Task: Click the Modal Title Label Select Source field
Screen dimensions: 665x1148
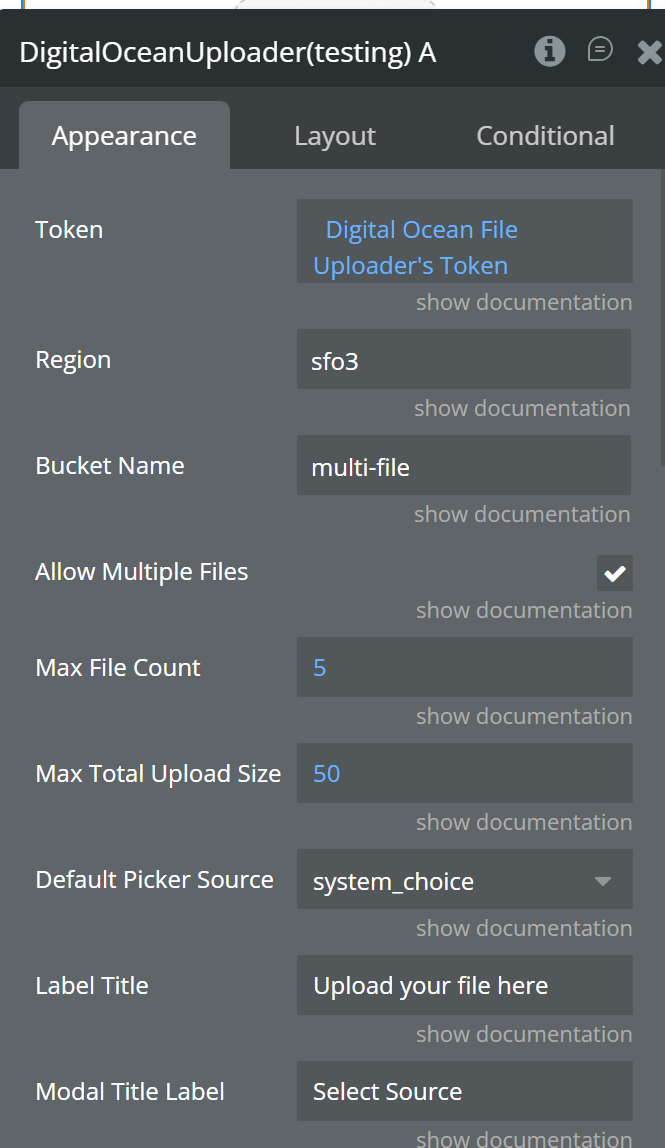Action: (464, 1092)
